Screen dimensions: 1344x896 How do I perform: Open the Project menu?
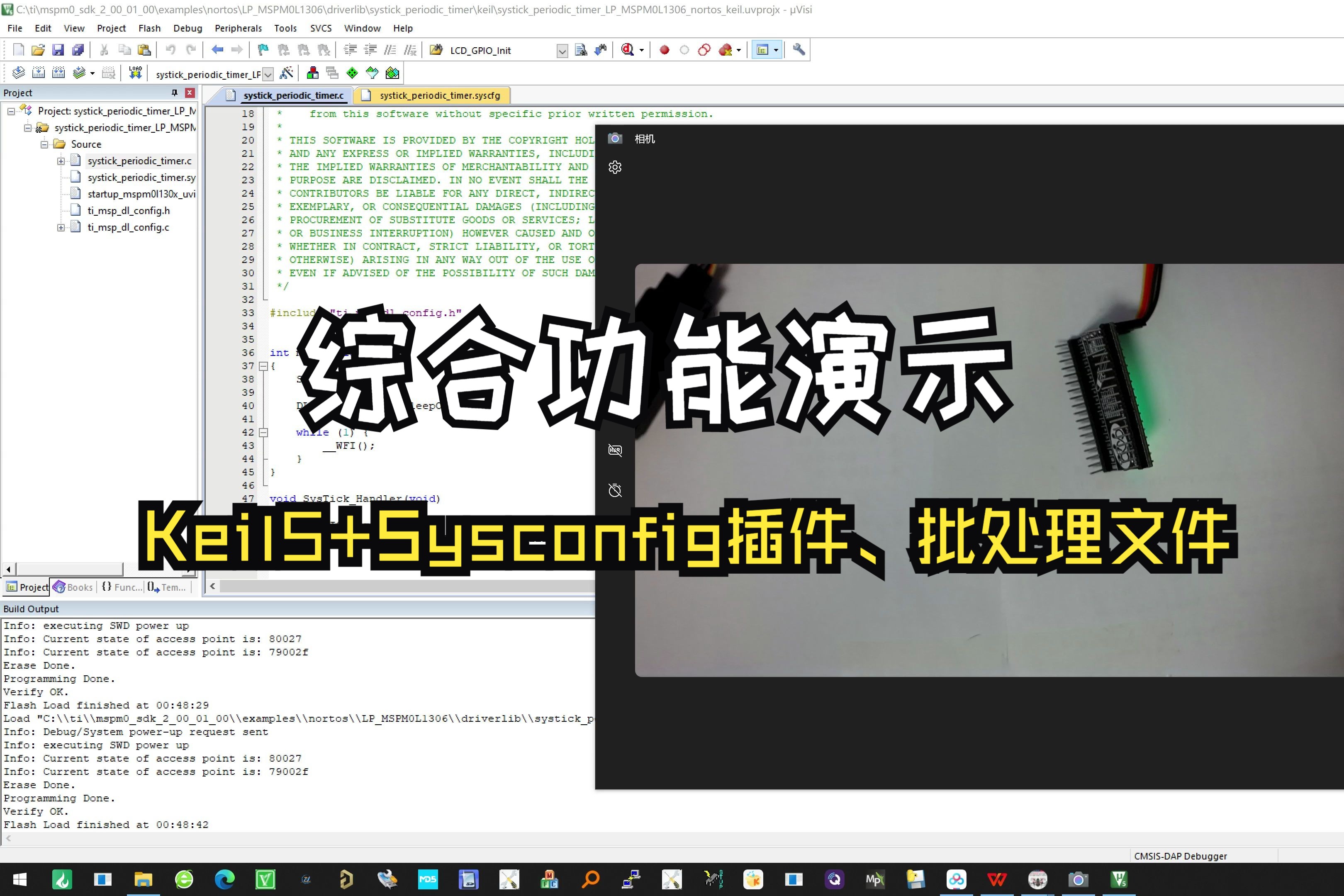coord(111,28)
